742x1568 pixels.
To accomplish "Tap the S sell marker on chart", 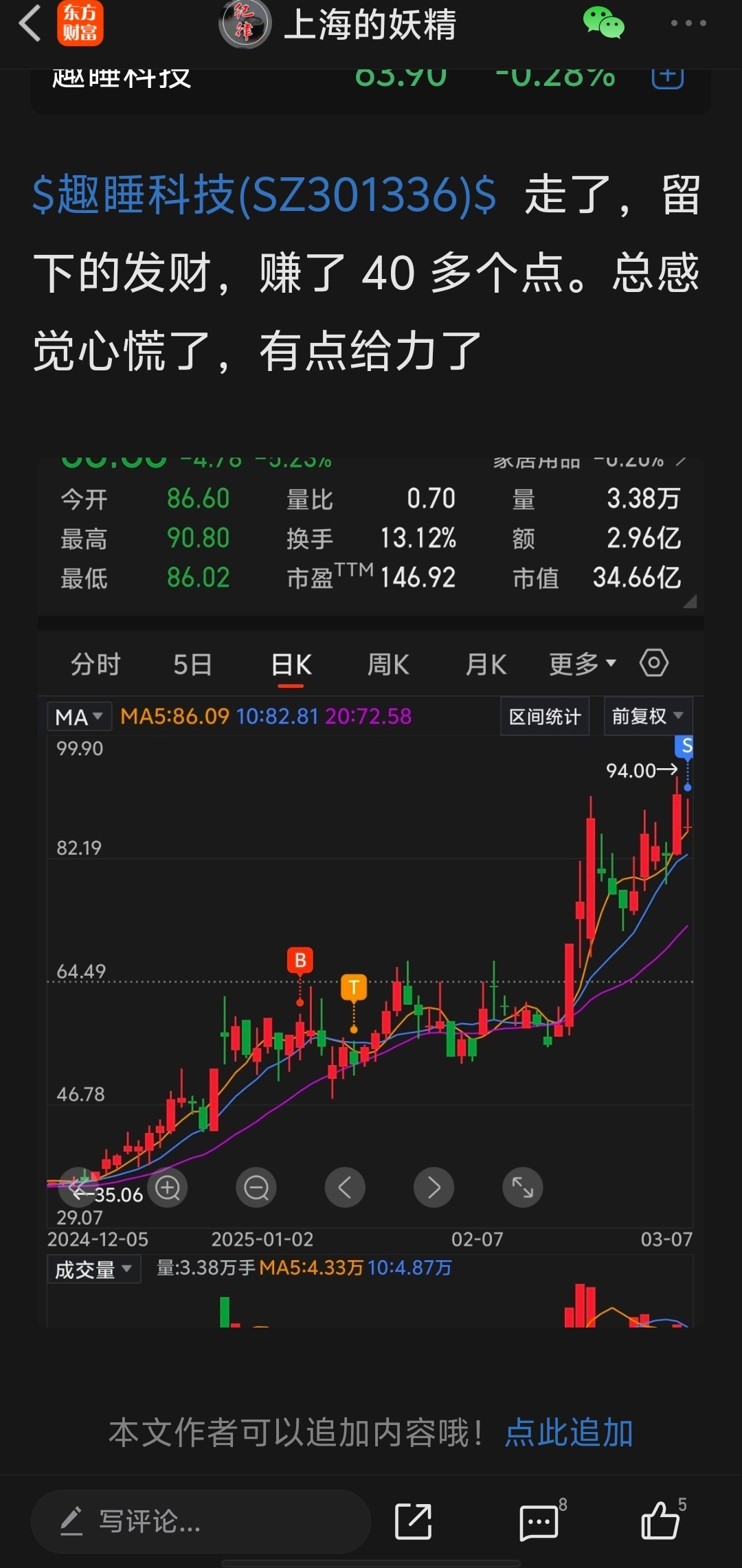I will (685, 746).
